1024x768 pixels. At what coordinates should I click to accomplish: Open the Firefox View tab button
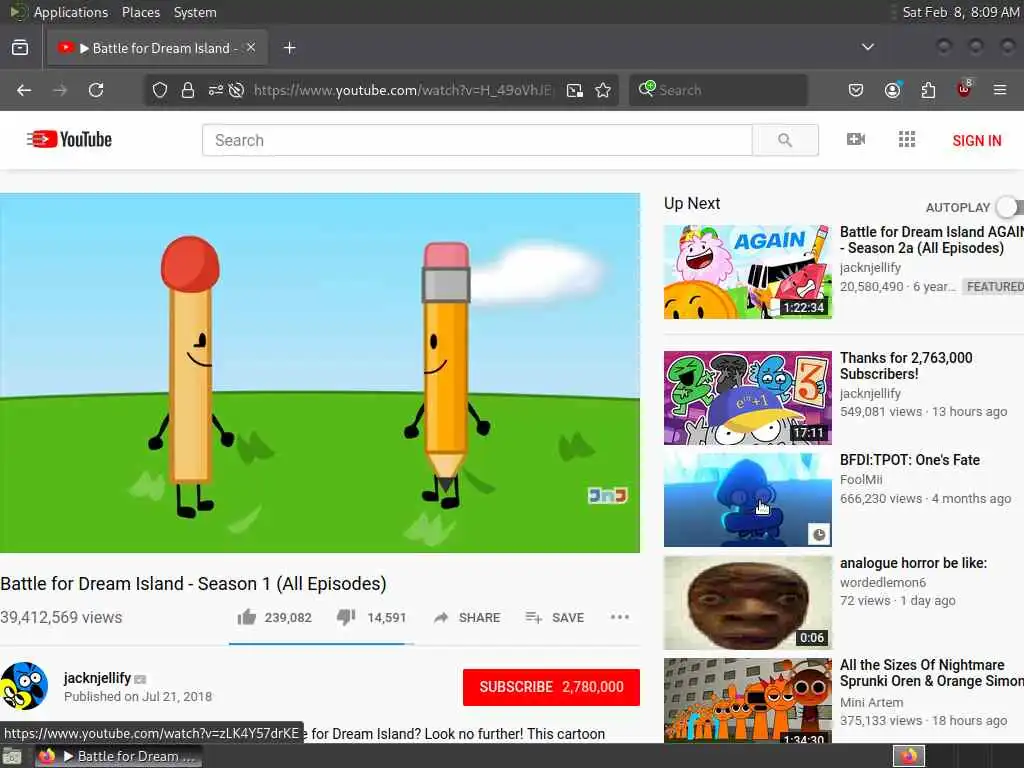coord(20,48)
